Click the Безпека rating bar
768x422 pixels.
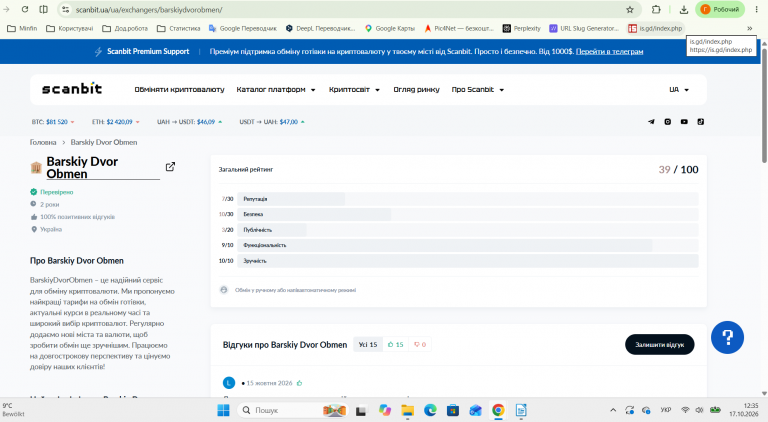pyautogui.click(x=468, y=214)
